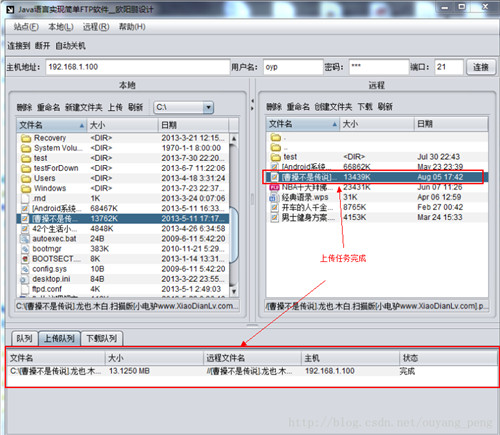Open the C:\ drive dropdown
This screenshot has height=435, width=500.
coord(208,107)
